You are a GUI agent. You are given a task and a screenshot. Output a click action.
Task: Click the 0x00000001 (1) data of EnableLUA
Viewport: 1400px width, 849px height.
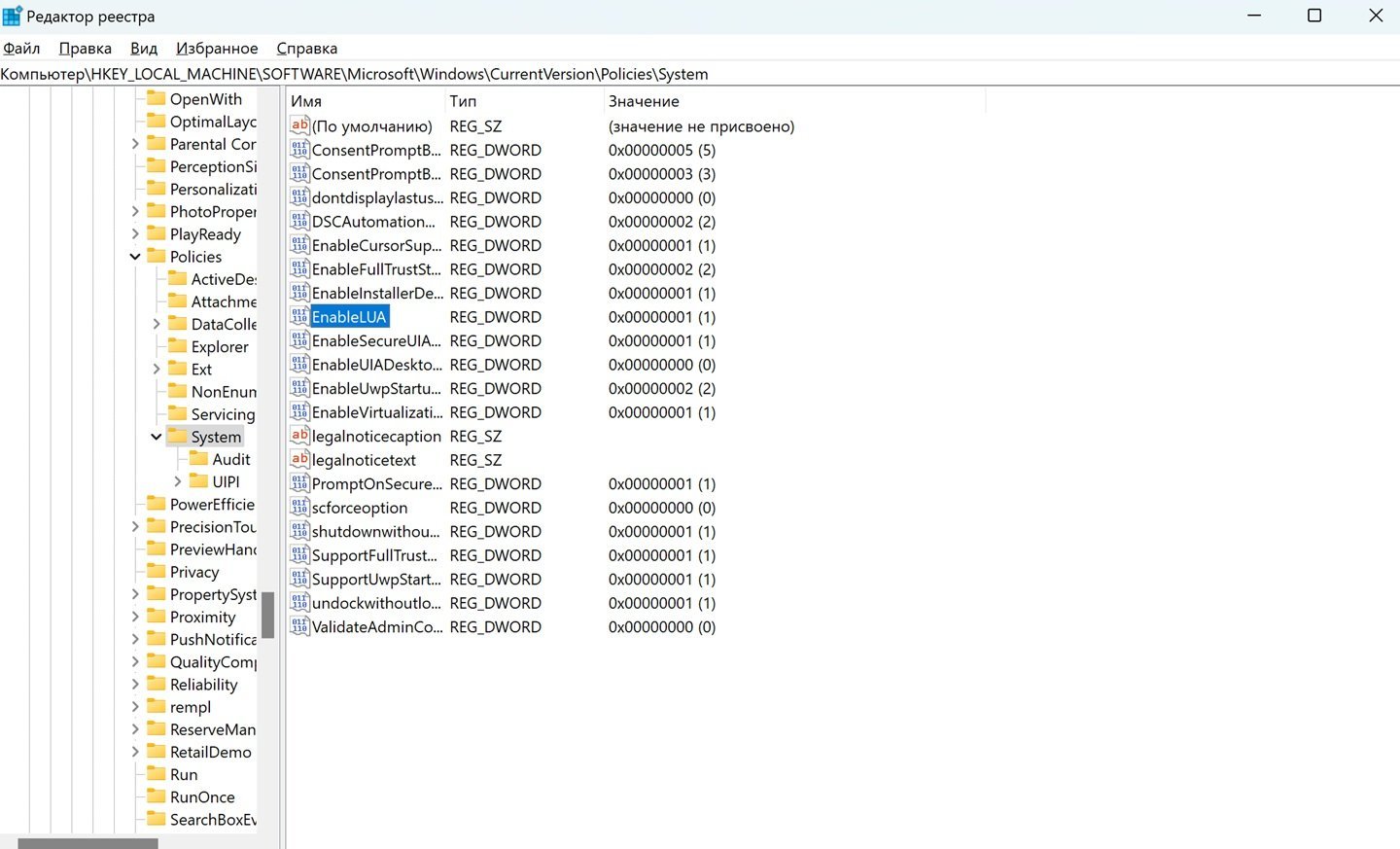coord(661,317)
